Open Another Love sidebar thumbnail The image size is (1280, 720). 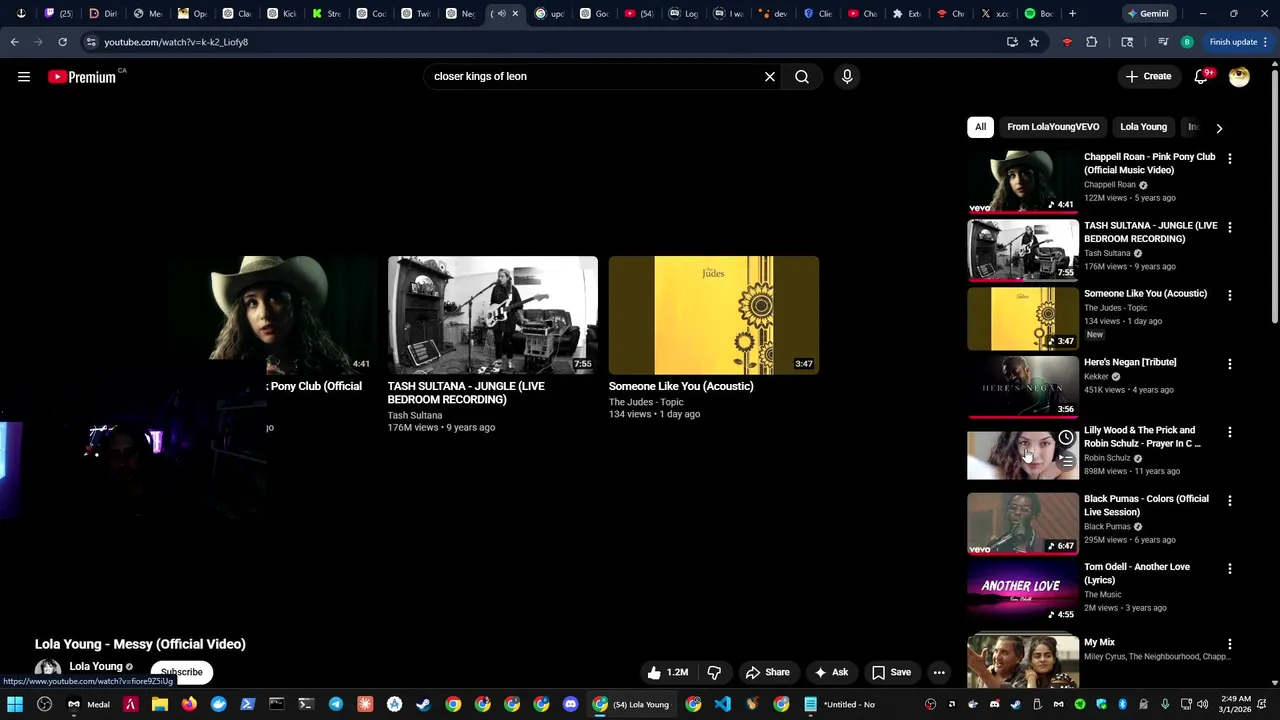click(1022, 592)
